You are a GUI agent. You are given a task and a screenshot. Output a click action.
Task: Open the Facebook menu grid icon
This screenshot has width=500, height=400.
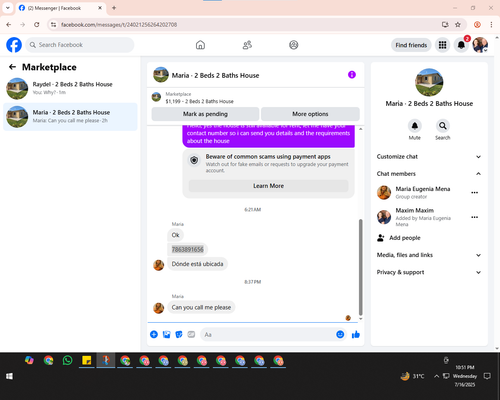tap(442, 45)
